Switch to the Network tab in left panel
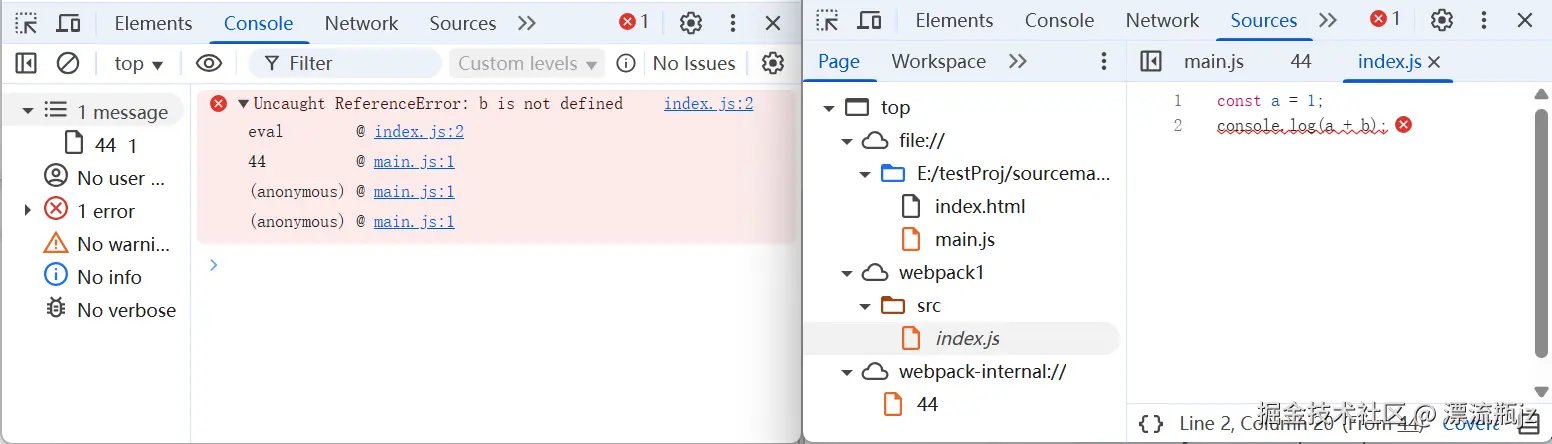This screenshot has height=444, width=1552. click(x=361, y=23)
